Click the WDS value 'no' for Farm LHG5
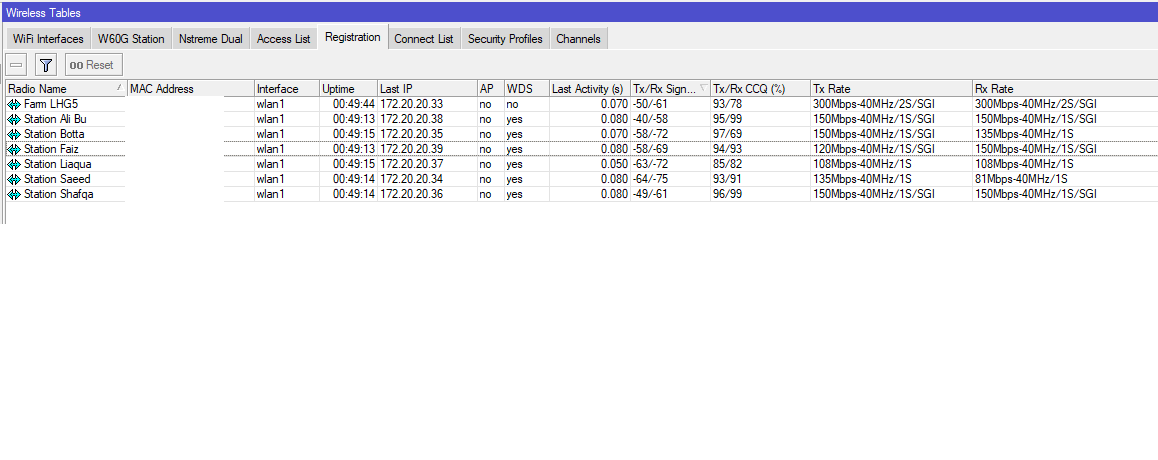Screen dimensions: 1158x460 [x=513, y=104]
